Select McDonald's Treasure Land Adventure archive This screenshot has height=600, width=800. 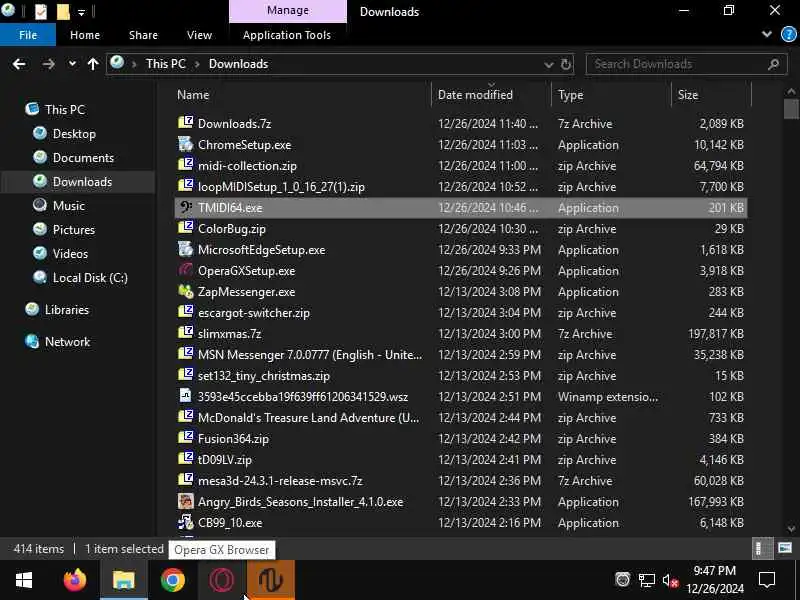pos(308,418)
